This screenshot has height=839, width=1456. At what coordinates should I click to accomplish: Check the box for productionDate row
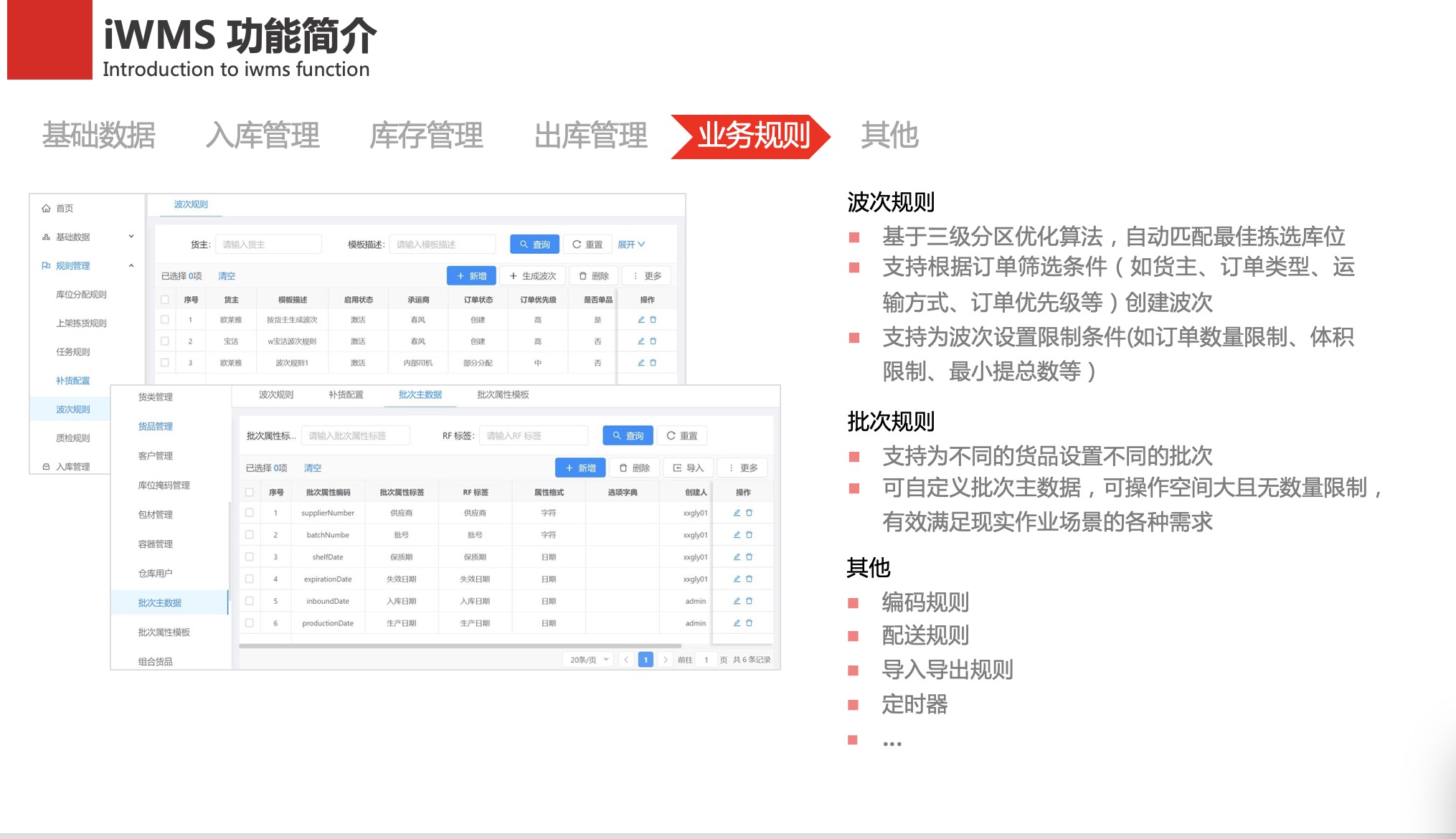coord(250,623)
